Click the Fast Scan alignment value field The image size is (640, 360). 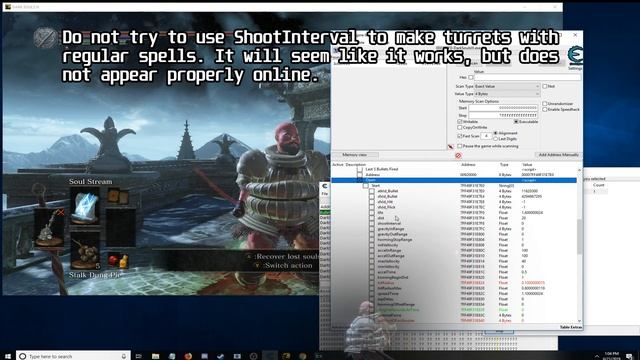(x=486, y=136)
